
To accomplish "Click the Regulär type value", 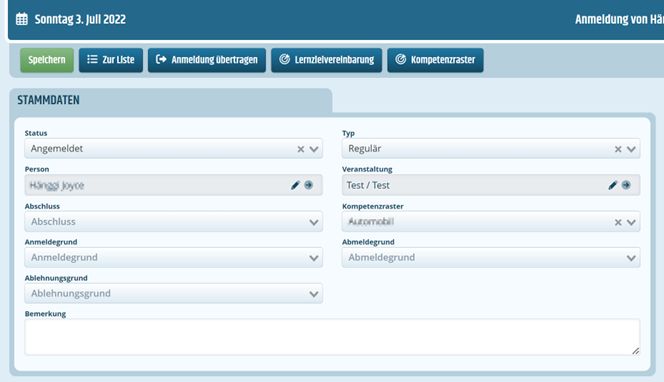I will [365, 149].
